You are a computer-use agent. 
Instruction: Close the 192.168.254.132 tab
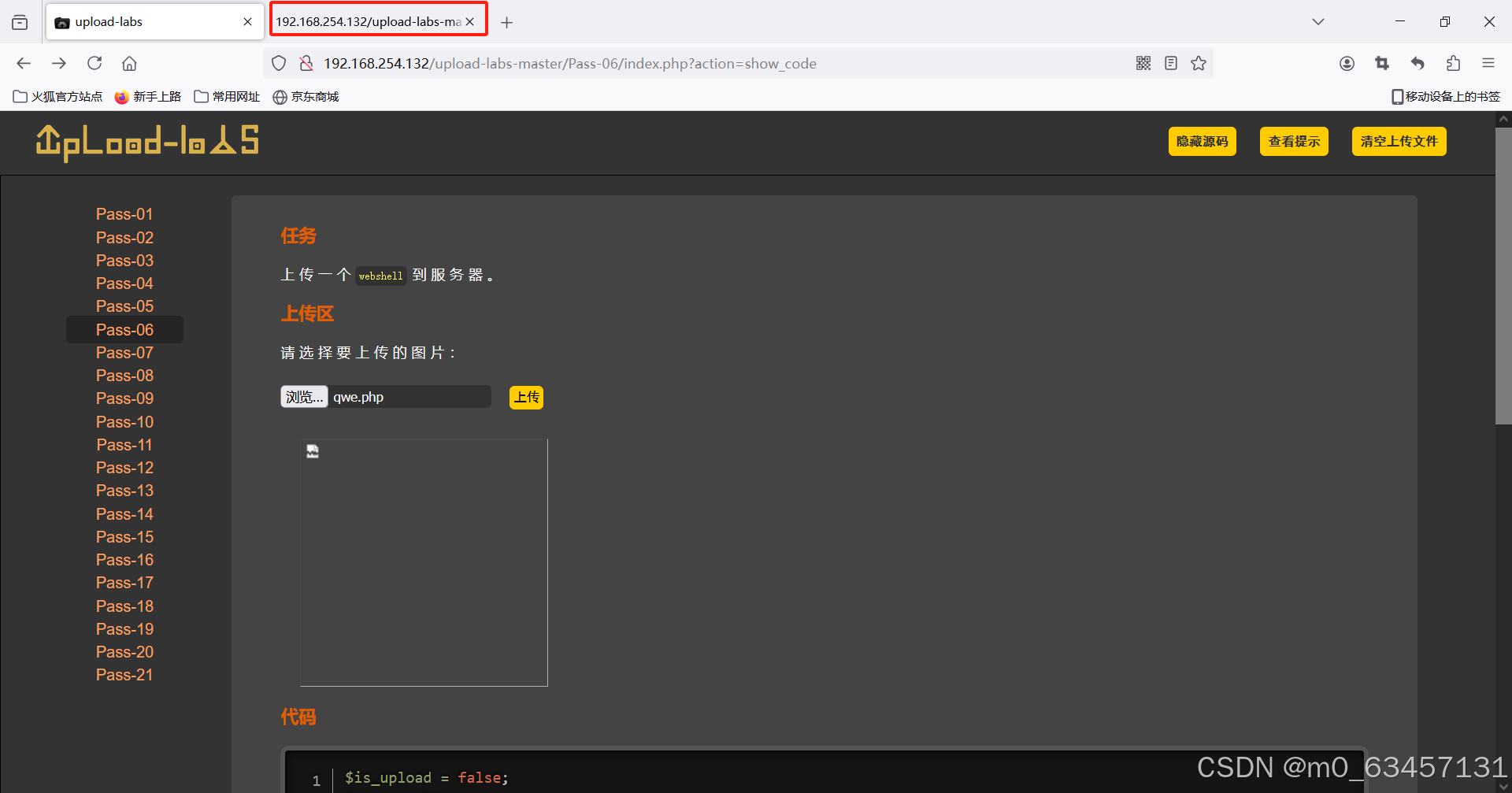click(470, 22)
